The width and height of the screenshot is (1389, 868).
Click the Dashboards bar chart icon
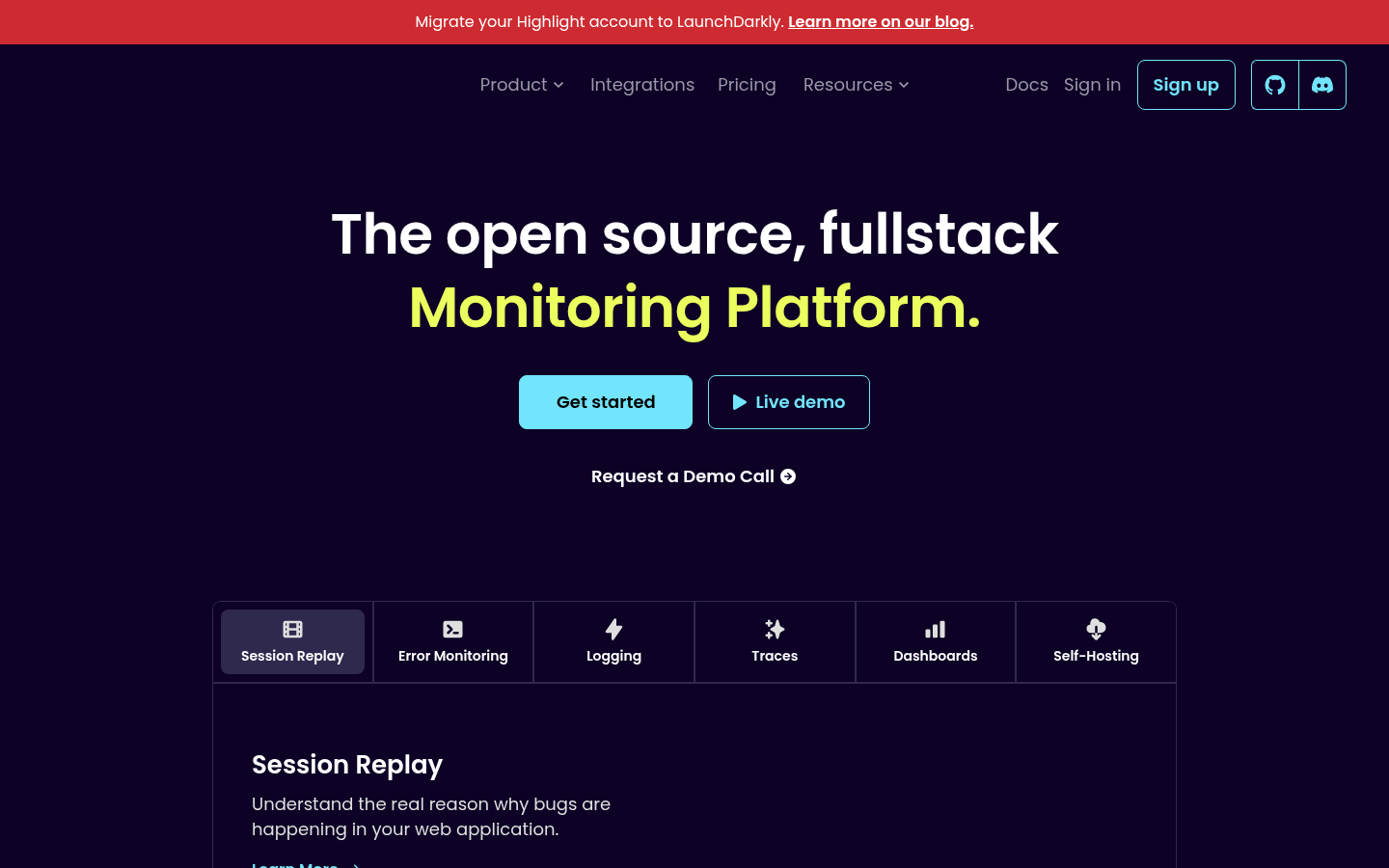936,630
